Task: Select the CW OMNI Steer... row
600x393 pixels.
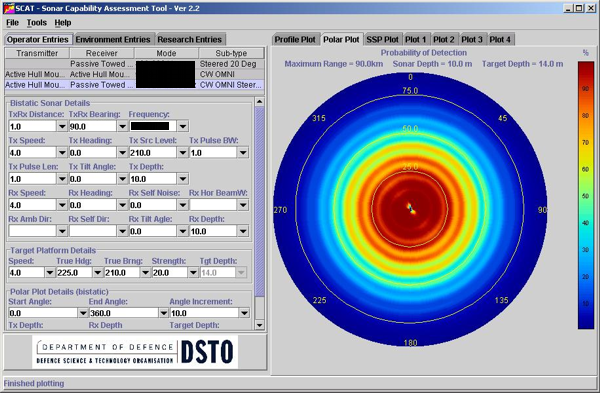Action: [x=134, y=85]
